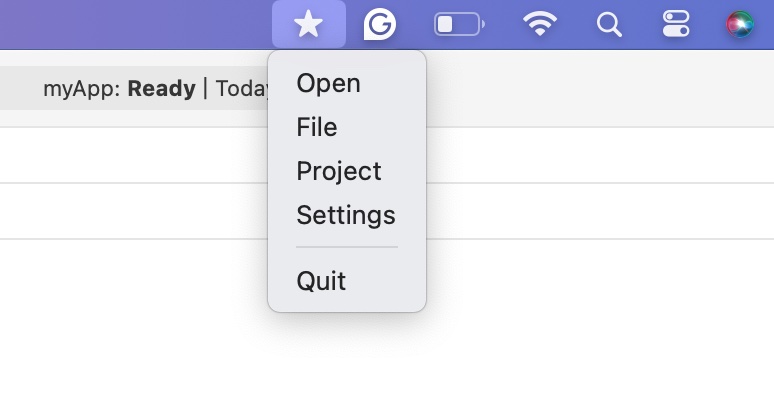Quit the app via the menu
The height and width of the screenshot is (400, 774).
pos(321,281)
